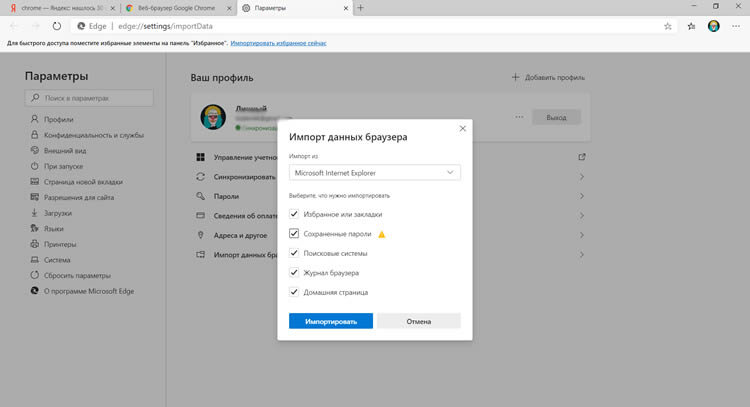This screenshot has width=750, height=407.
Task: Toggle the Журнал браузера checkbox
Action: point(294,273)
